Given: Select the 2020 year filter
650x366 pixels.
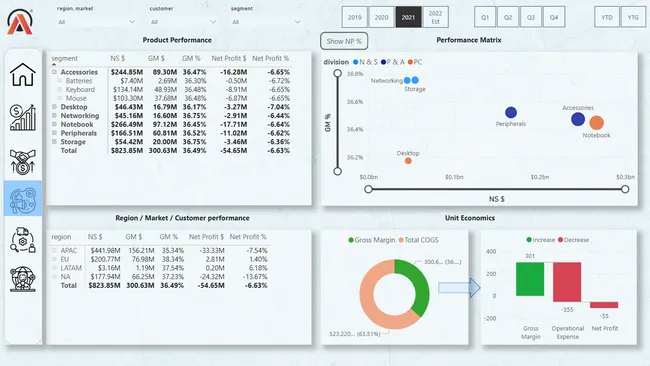Looking at the screenshot, I should [381, 17].
